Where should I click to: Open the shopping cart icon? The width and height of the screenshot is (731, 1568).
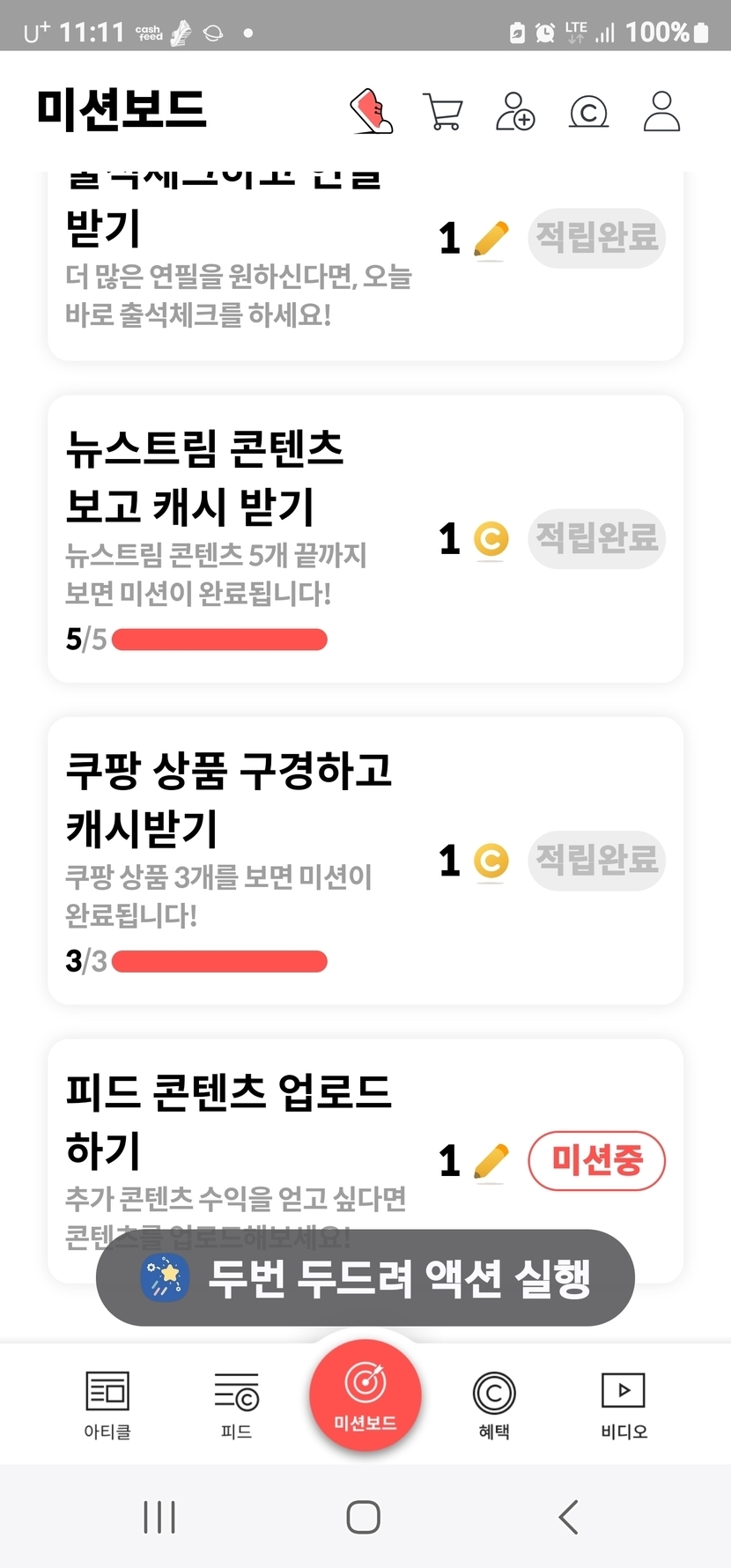(x=443, y=112)
